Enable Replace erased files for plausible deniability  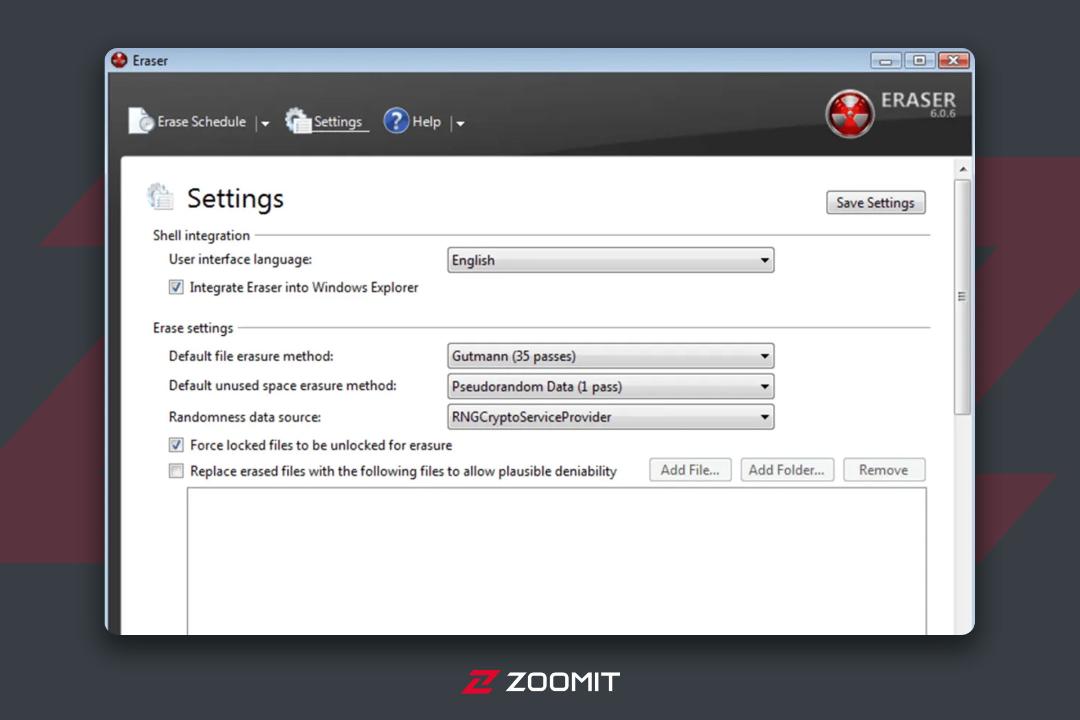(176, 471)
